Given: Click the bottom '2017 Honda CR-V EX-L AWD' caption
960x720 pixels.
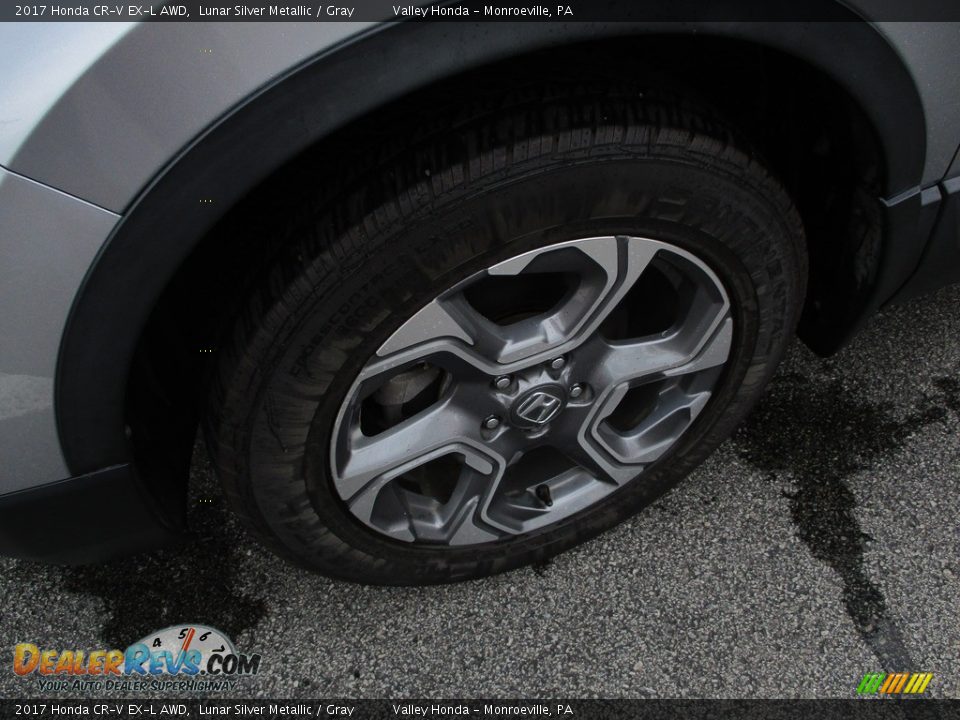Looking at the screenshot, I should [x=101, y=710].
